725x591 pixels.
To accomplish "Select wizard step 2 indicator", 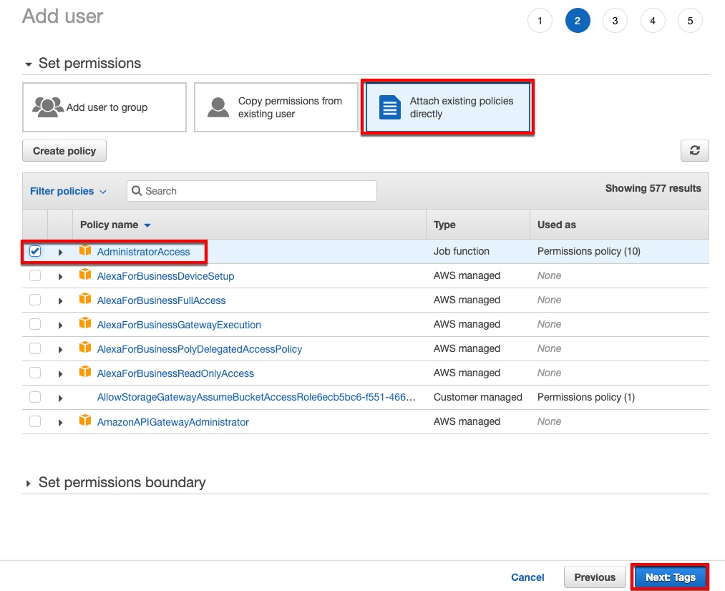I will [578, 20].
